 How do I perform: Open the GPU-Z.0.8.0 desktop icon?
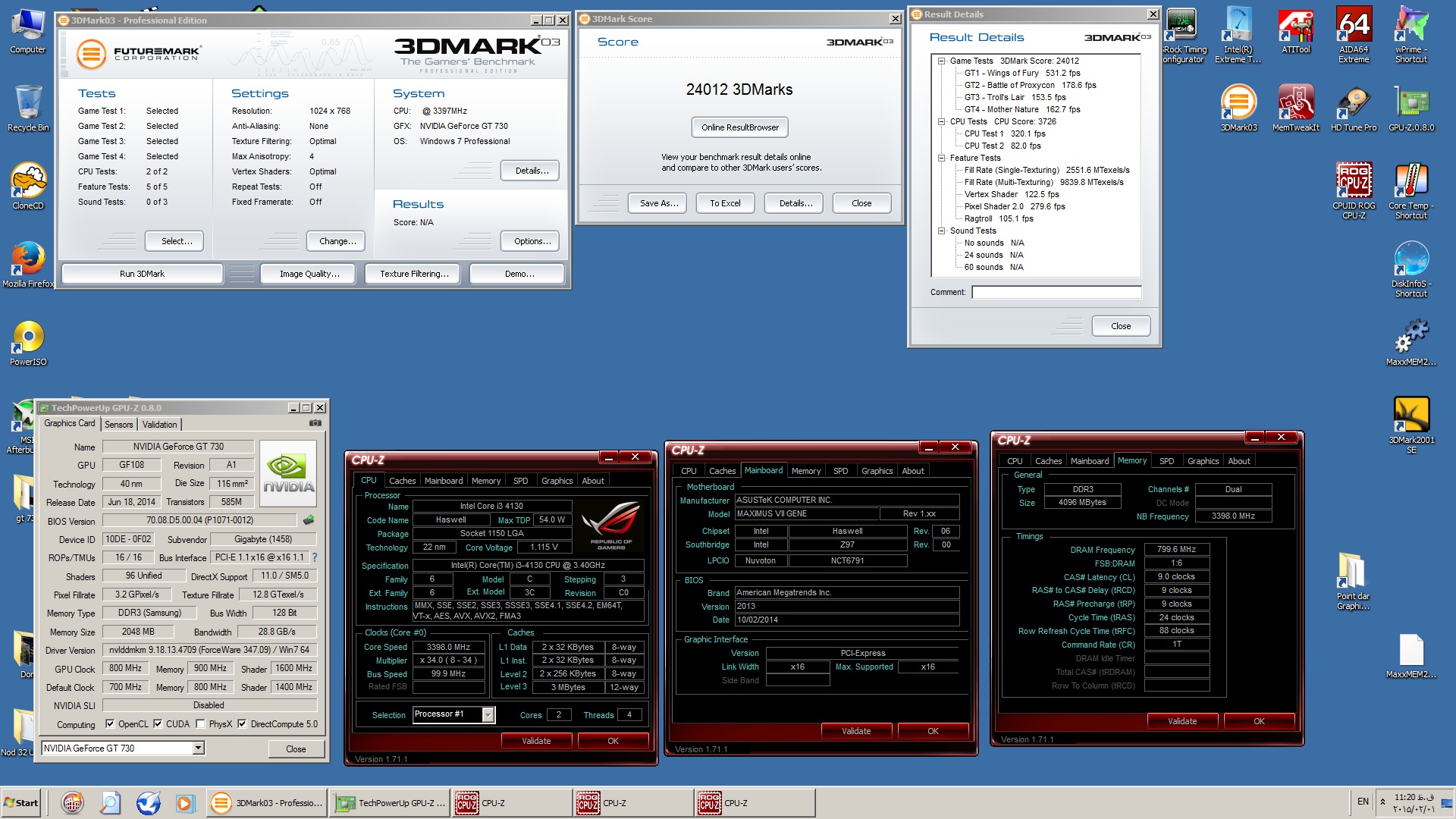[x=1411, y=108]
